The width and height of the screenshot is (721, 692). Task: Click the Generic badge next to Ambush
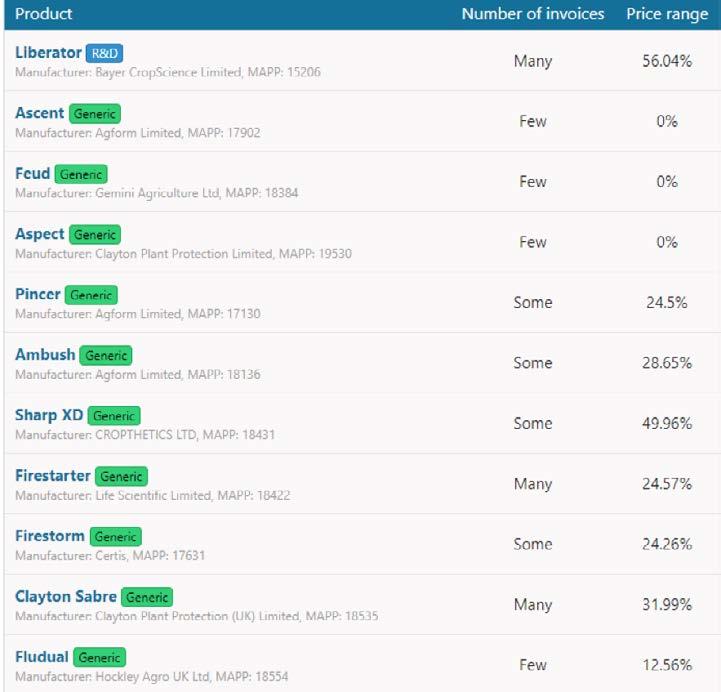point(106,355)
